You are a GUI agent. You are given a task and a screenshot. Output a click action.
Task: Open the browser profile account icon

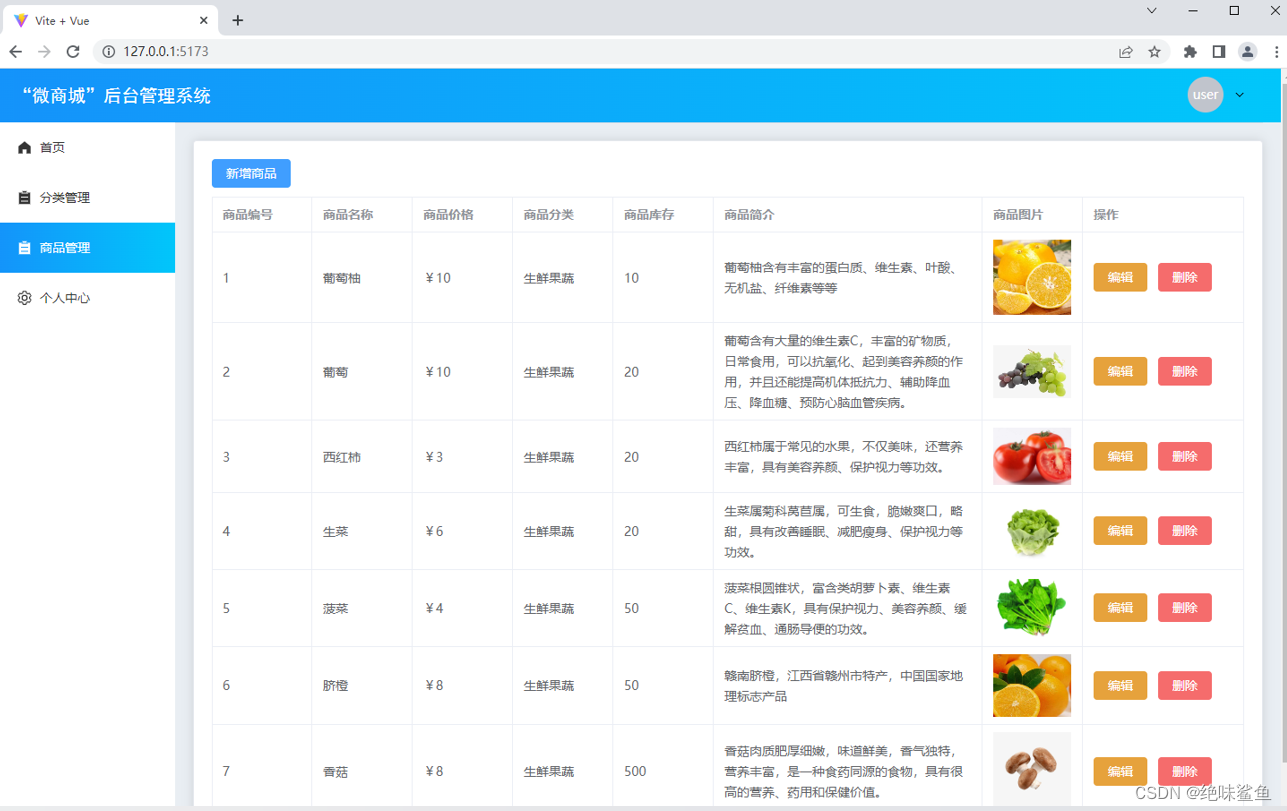pos(1247,51)
